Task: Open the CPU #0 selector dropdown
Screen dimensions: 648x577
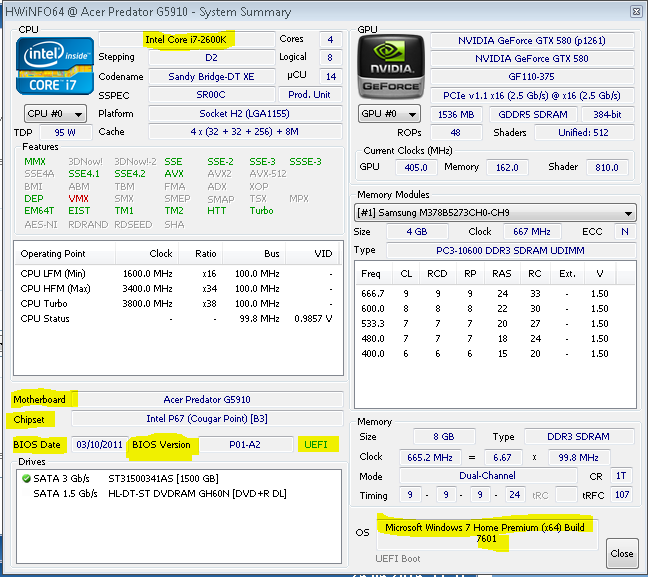Action: click(55, 114)
